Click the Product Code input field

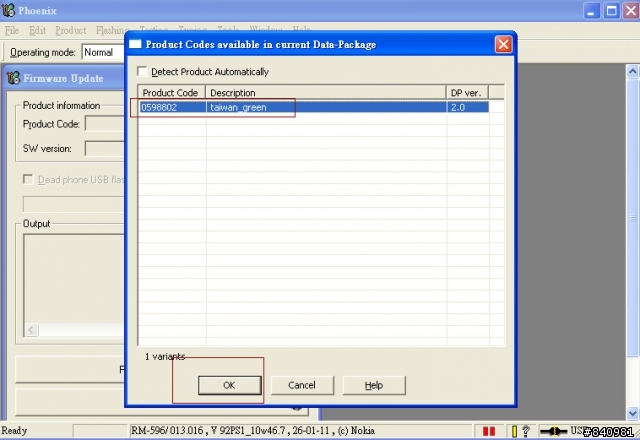click(x=104, y=124)
